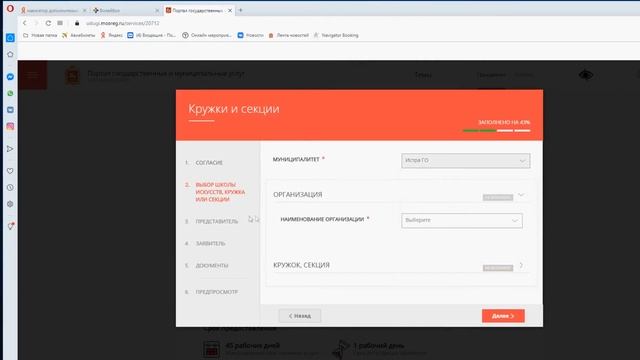Open the Наименование организации dropdown
This screenshot has width=640, height=360.
click(462, 220)
